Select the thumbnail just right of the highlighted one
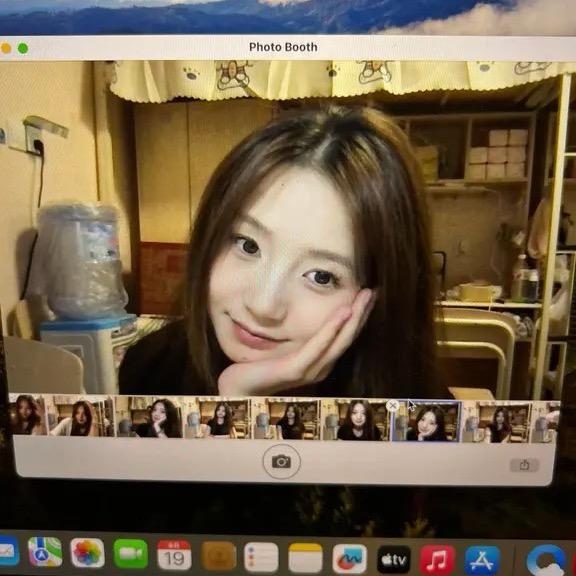 click(497, 422)
